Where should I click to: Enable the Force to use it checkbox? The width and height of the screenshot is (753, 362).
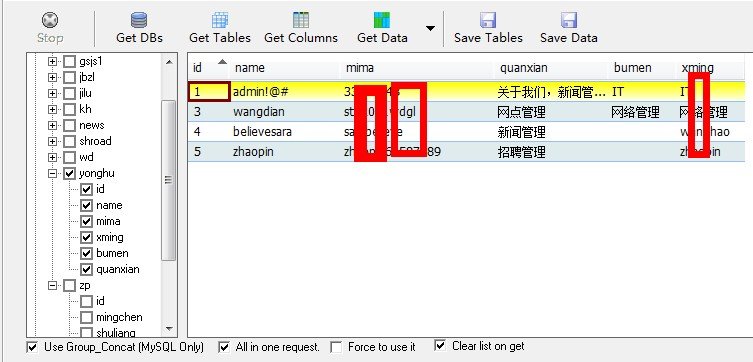[337, 347]
